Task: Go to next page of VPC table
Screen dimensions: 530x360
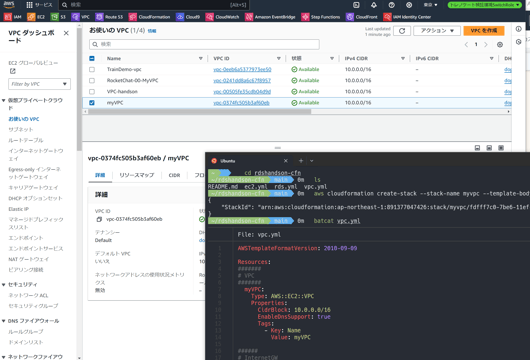Action: [x=486, y=45]
